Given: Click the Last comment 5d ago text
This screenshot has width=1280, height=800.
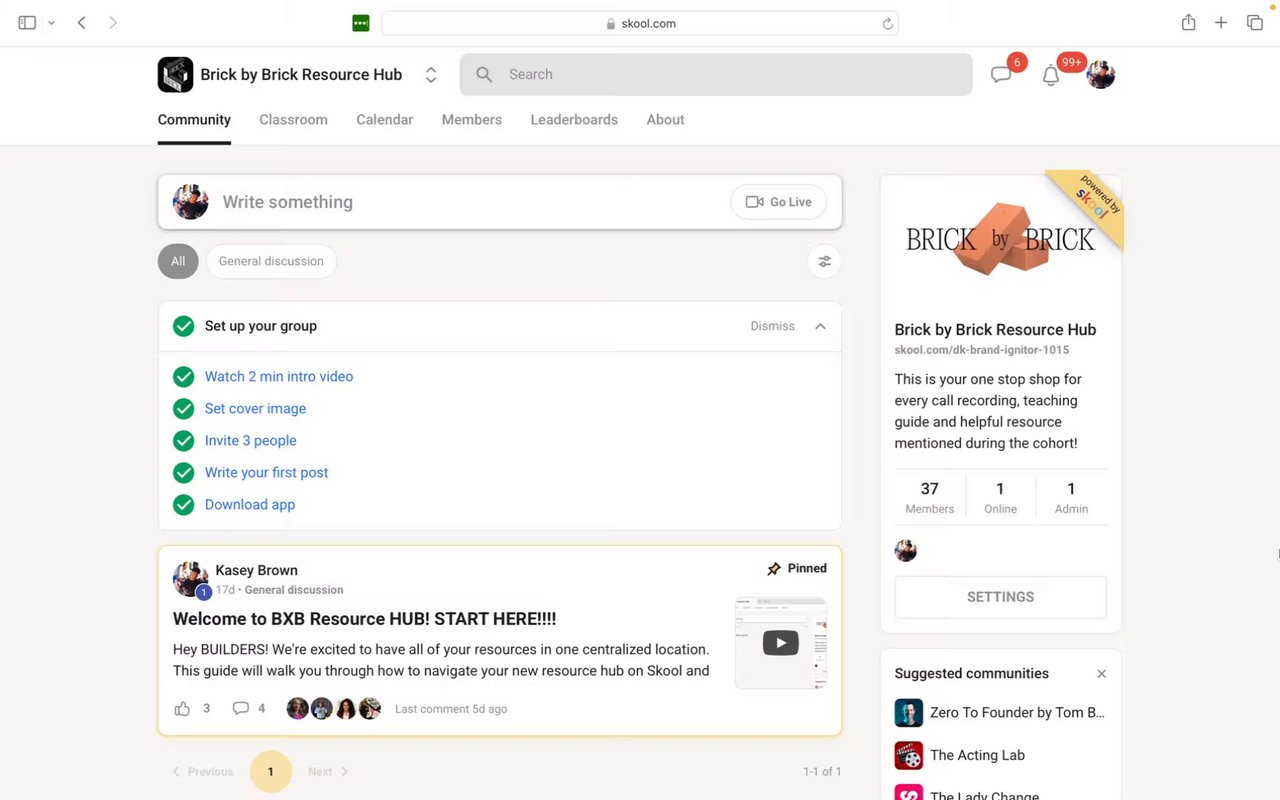Looking at the screenshot, I should pyautogui.click(x=451, y=709).
